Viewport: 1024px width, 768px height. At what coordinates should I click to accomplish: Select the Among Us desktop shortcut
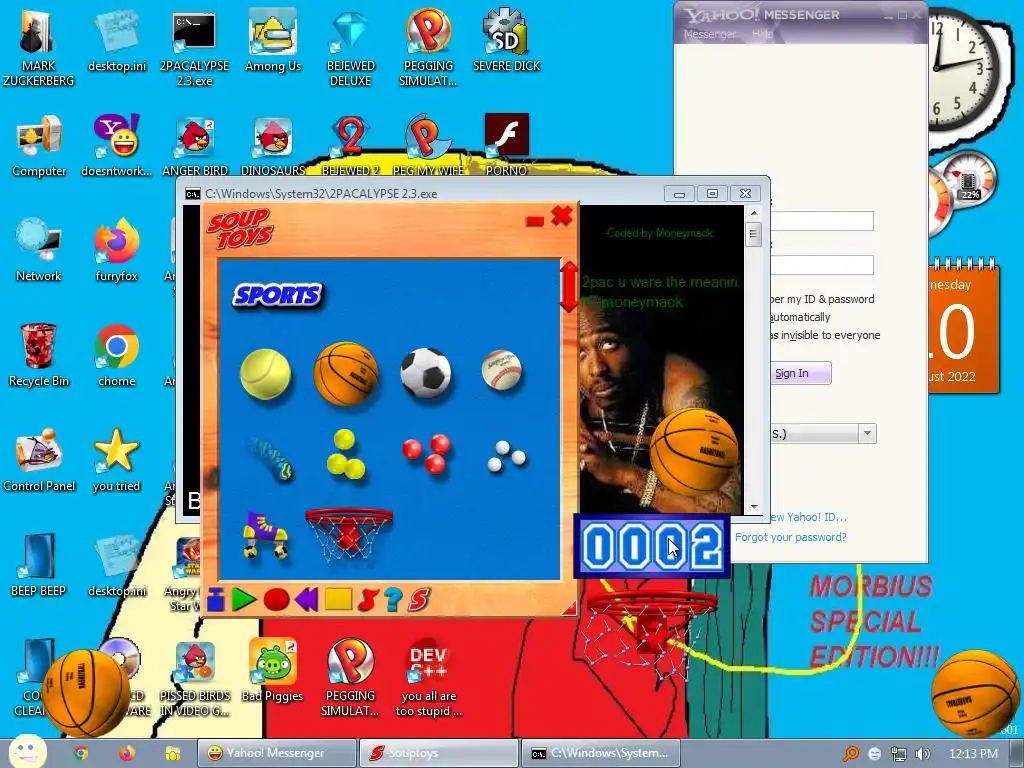(273, 41)
